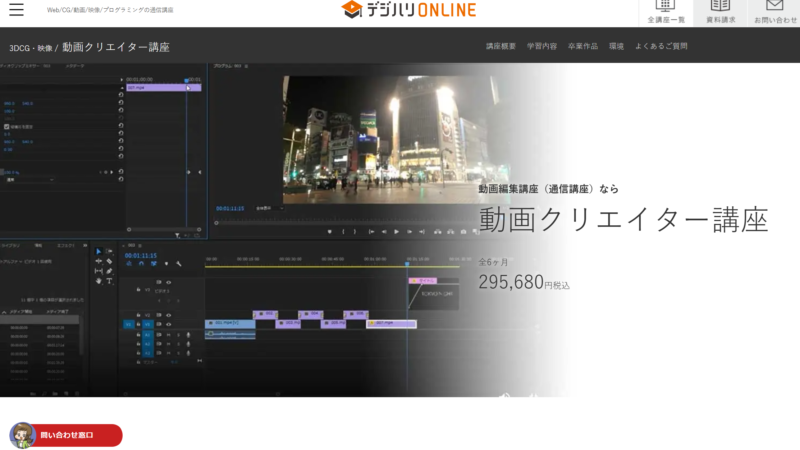Select the Pen tool
Viewport: 800px width, 450px height.
click(109, 271)
